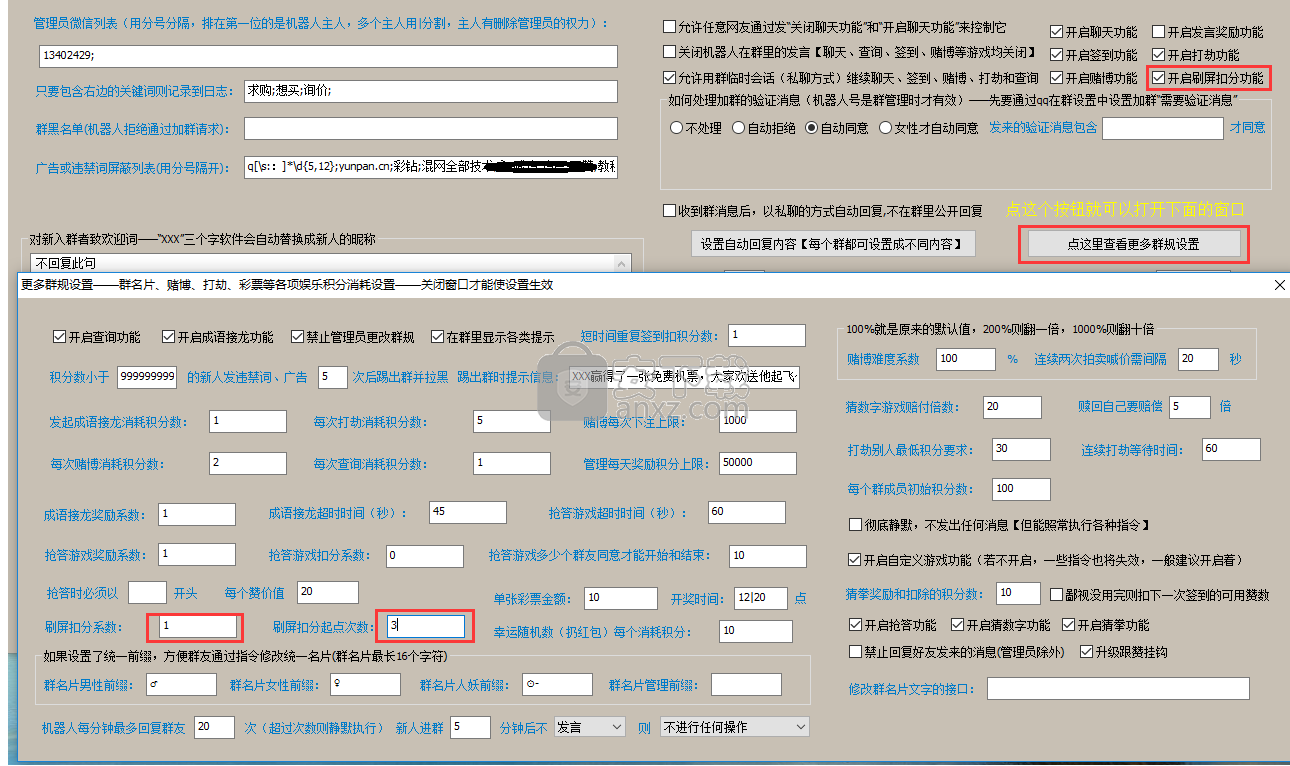Screen dimensions: 1290x766
Task: Select 自动同意 radio option
Action: click(x=812, y=128)
